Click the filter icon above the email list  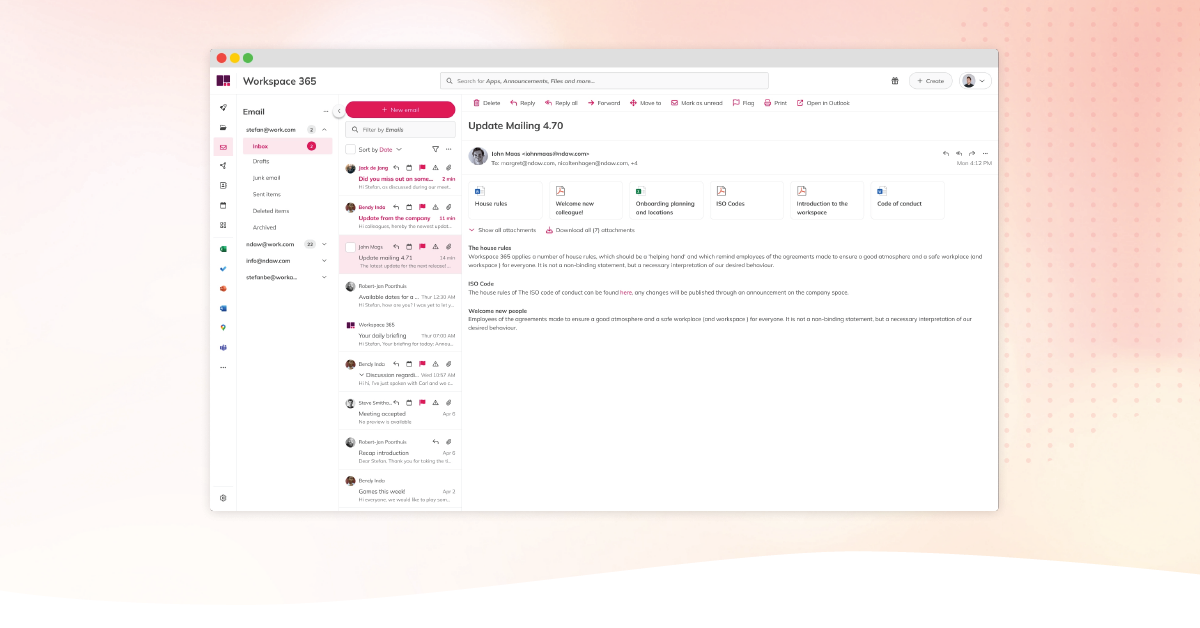tap(436, 149)
